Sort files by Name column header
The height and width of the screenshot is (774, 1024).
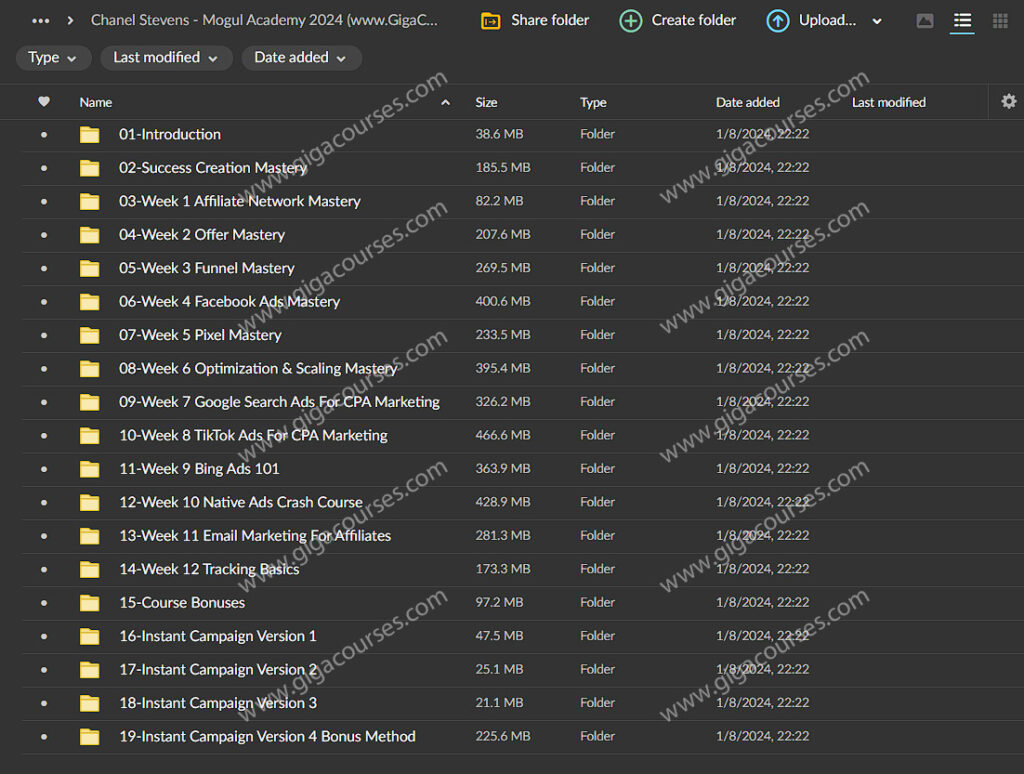[x=96, y=102]
